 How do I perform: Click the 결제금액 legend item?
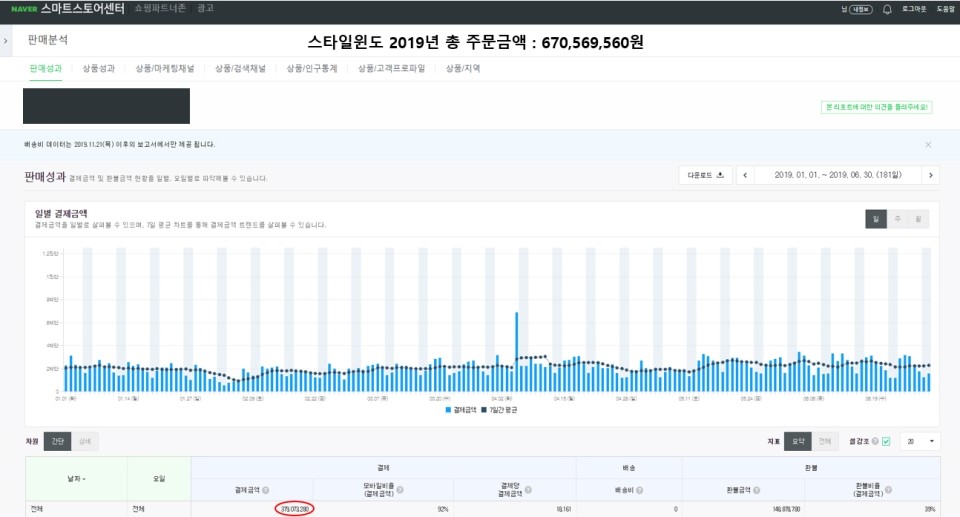point(461,410)
